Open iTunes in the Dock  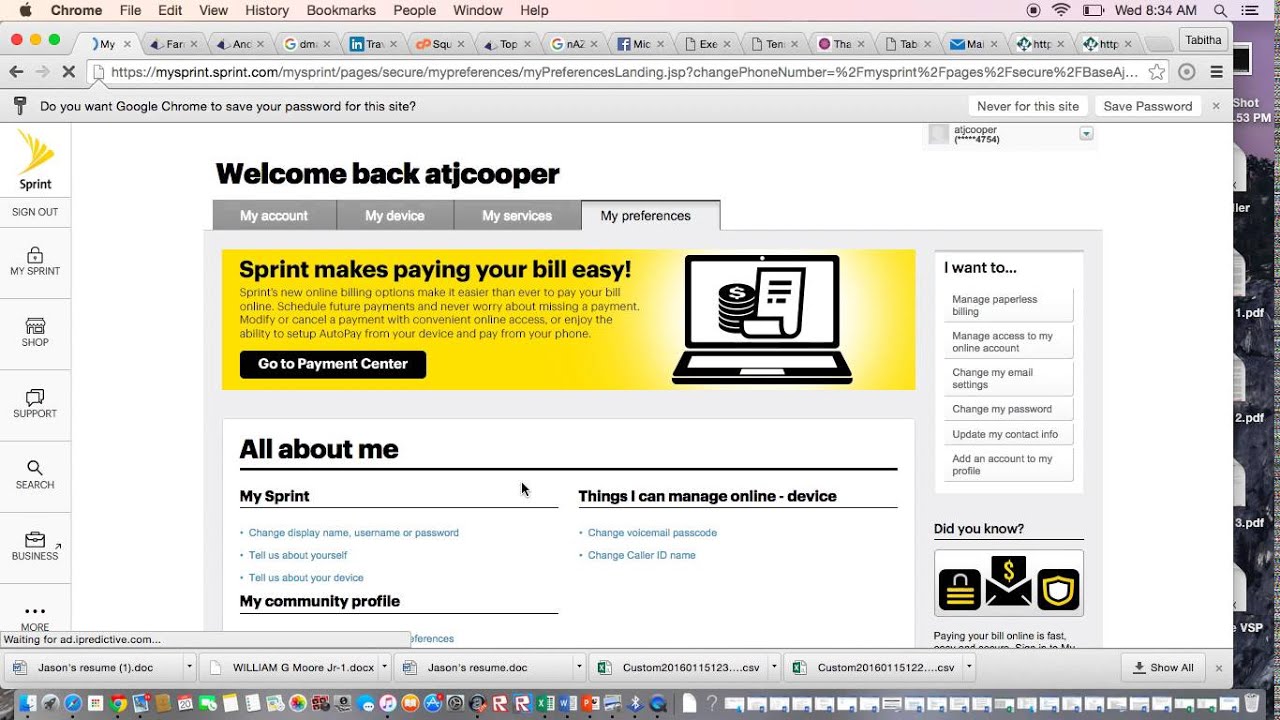[387, 704]
